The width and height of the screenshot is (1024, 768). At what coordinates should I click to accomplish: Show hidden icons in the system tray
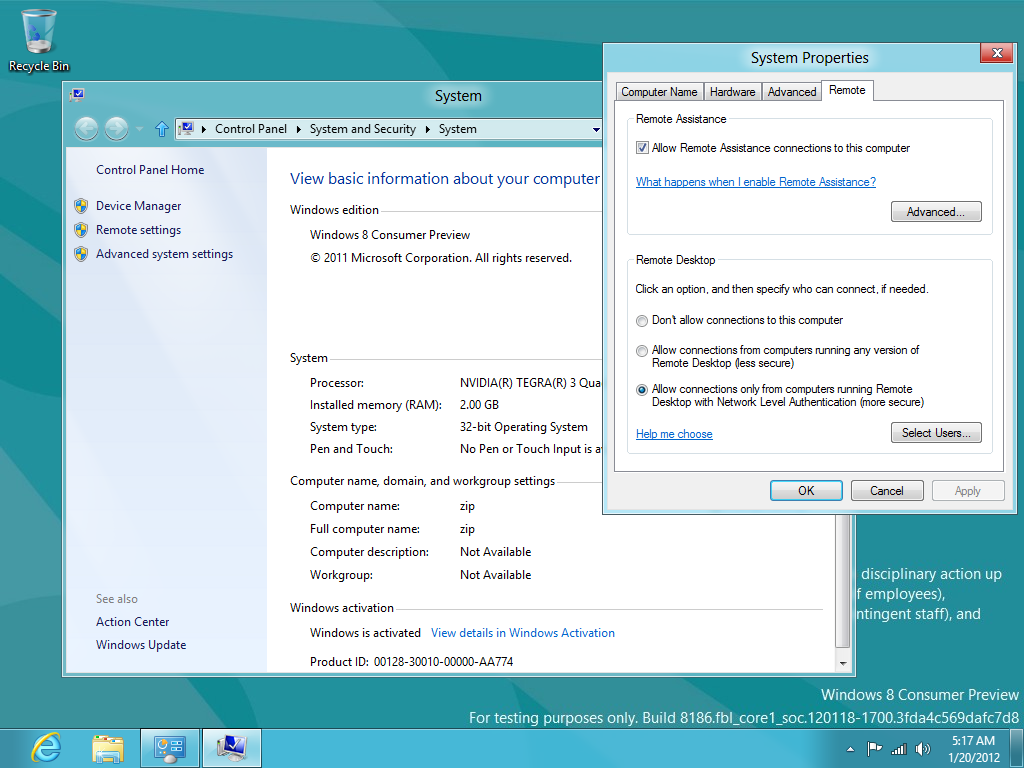(850, 748)
